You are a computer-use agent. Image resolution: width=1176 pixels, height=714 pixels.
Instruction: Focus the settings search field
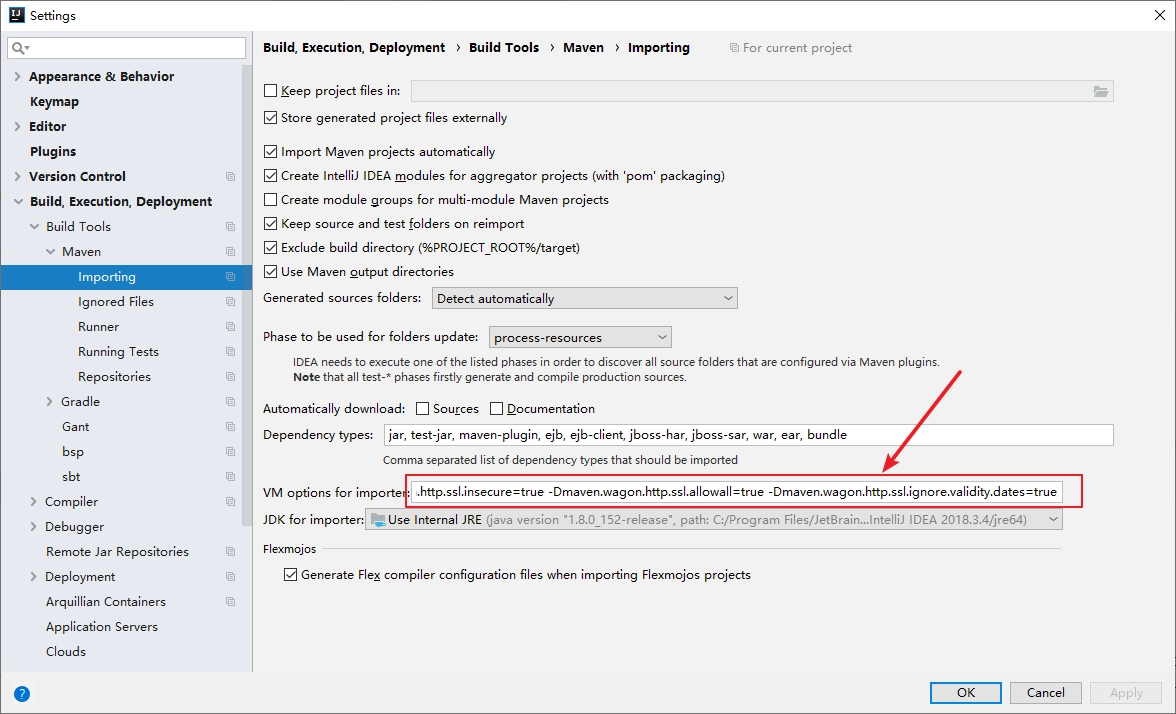[127, 48]
